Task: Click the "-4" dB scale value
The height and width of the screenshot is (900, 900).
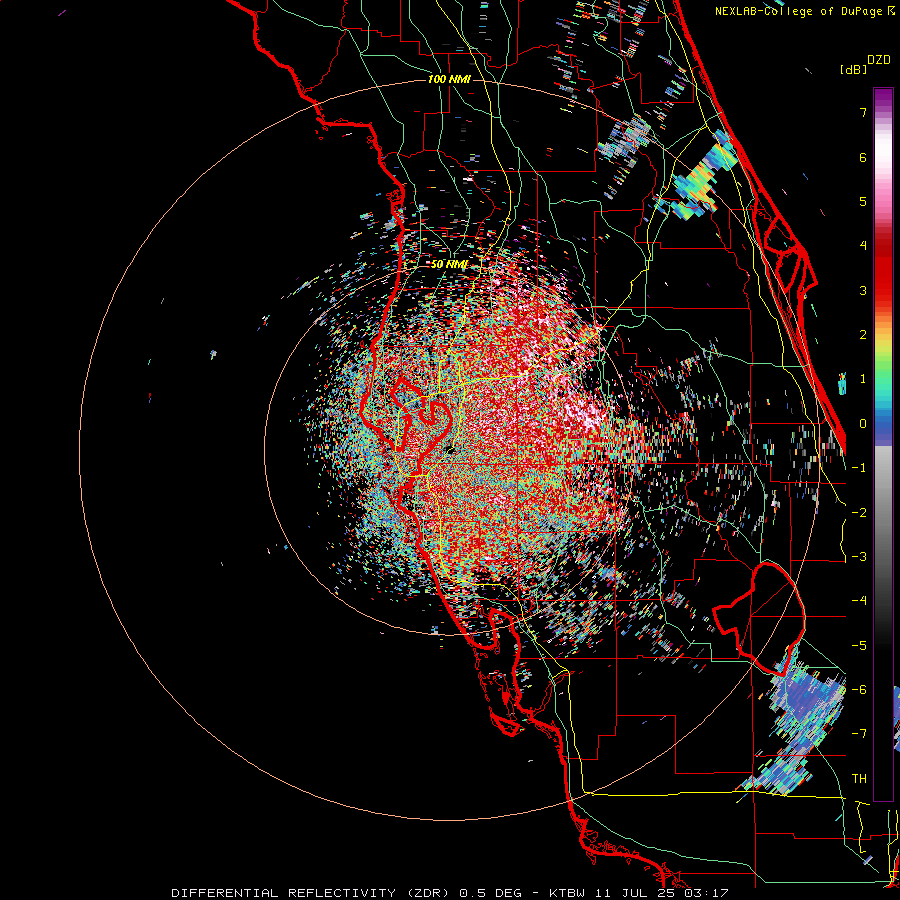Action: [x=859, y=601]
